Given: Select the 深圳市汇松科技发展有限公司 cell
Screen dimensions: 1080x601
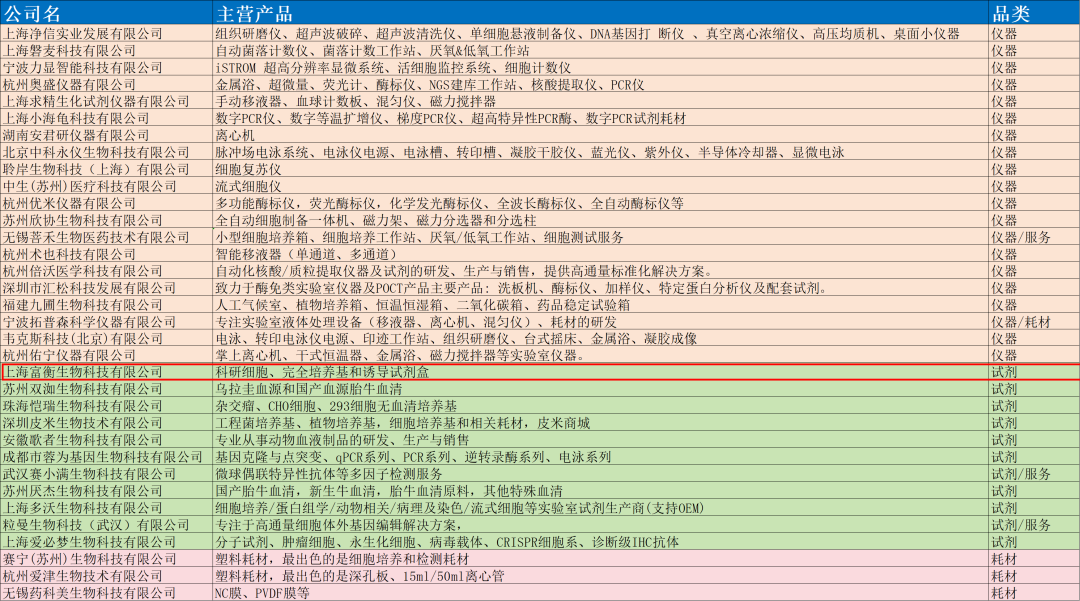Looking at the screenshot, I should point(106,288).
